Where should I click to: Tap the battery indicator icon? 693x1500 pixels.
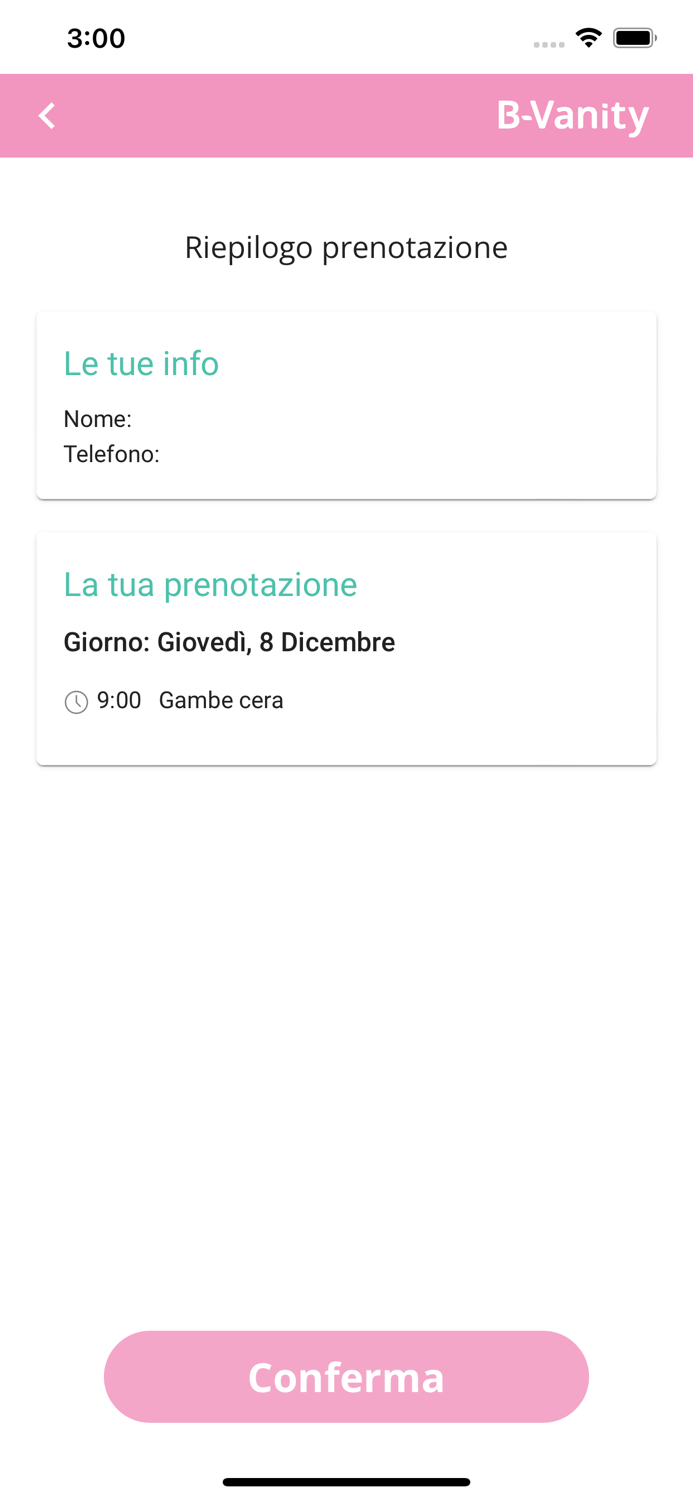click(x=634, y=38)
